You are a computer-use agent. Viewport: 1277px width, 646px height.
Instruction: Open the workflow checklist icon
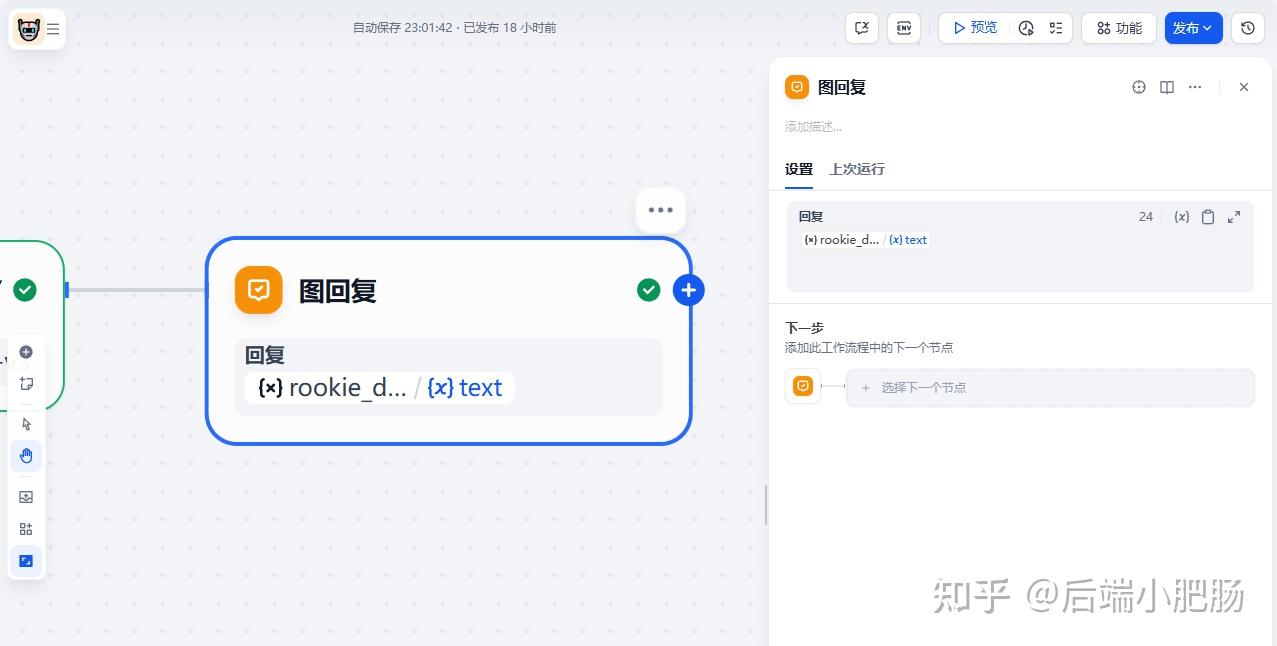[1056, 28]
